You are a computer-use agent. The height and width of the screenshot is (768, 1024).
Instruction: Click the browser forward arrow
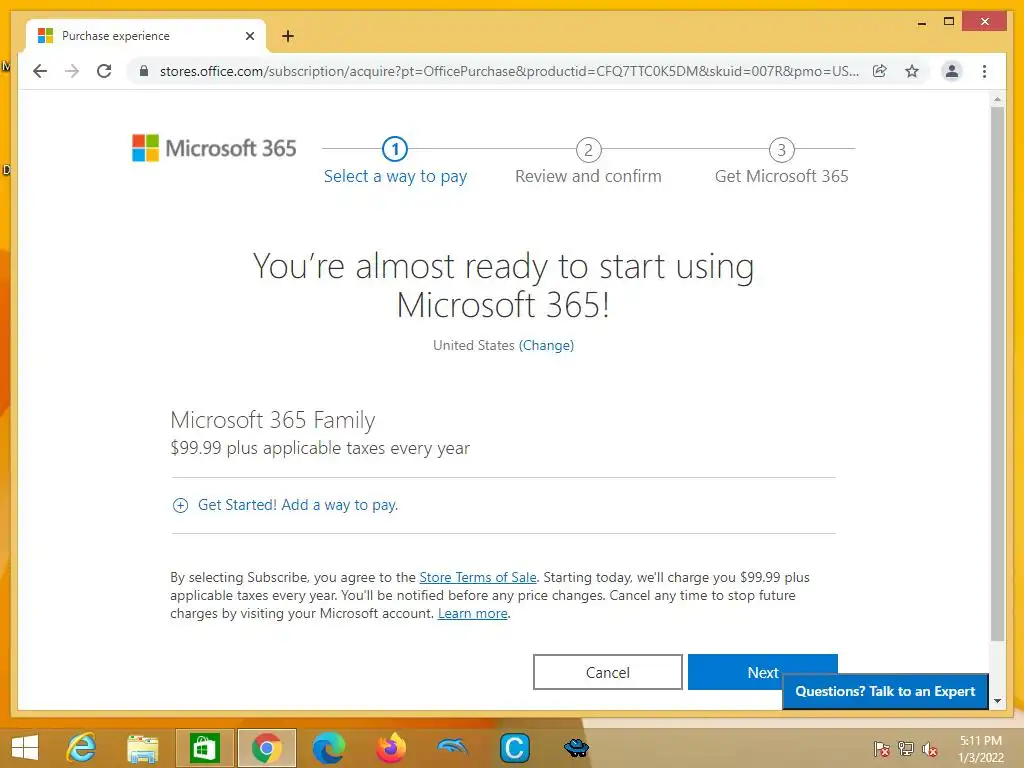(72, 71)
